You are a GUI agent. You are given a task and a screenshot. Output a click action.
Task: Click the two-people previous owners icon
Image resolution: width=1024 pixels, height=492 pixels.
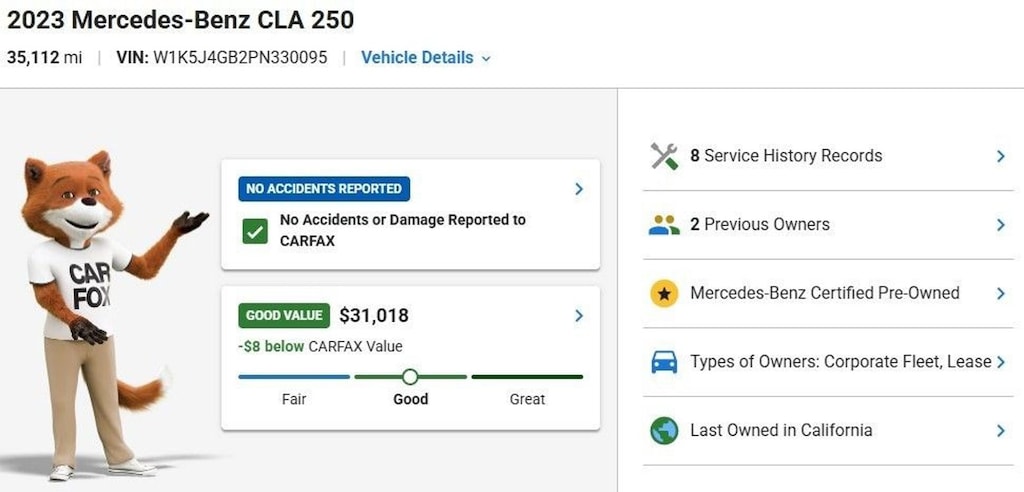click(x=664, y=225)
